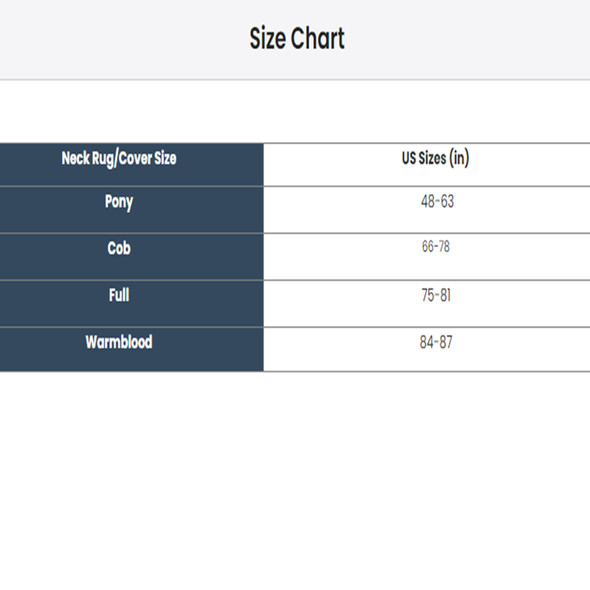Select the 48-63 size value

[x=437, y=201]
